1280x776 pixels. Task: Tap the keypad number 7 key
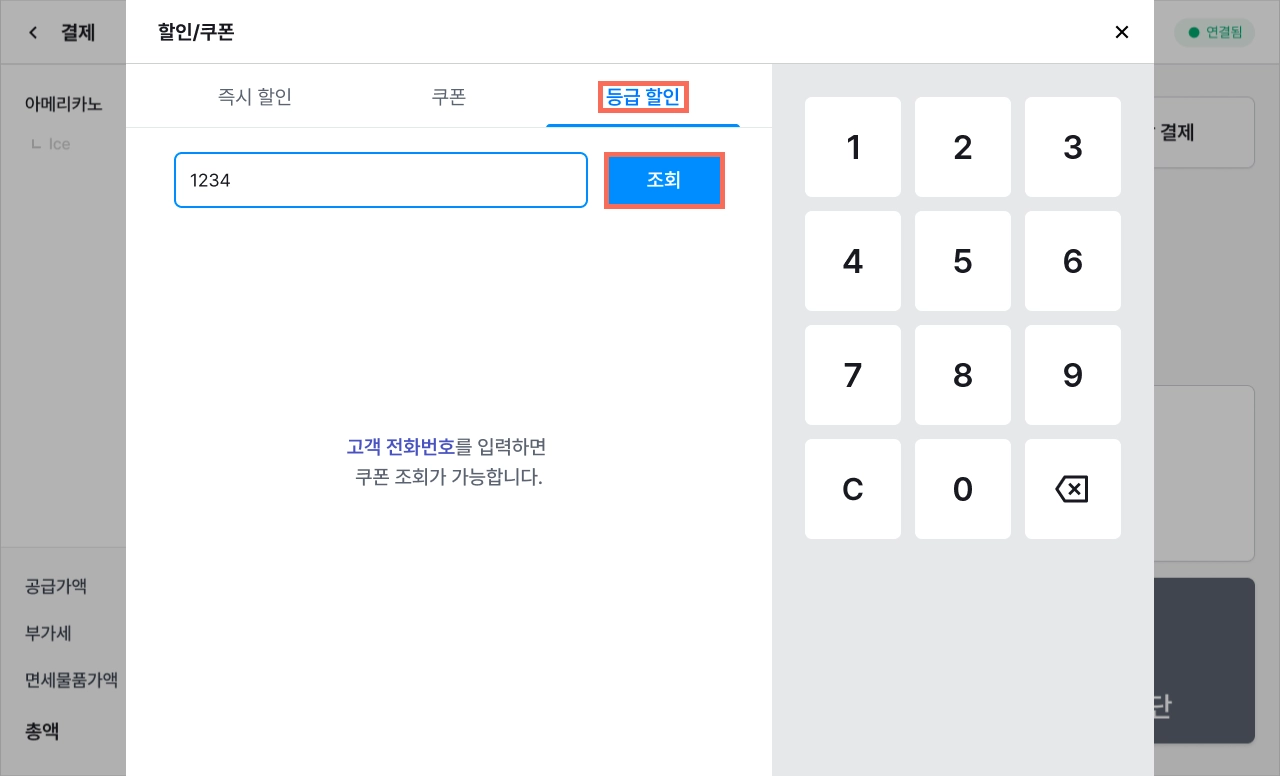[x=853, y=375]
